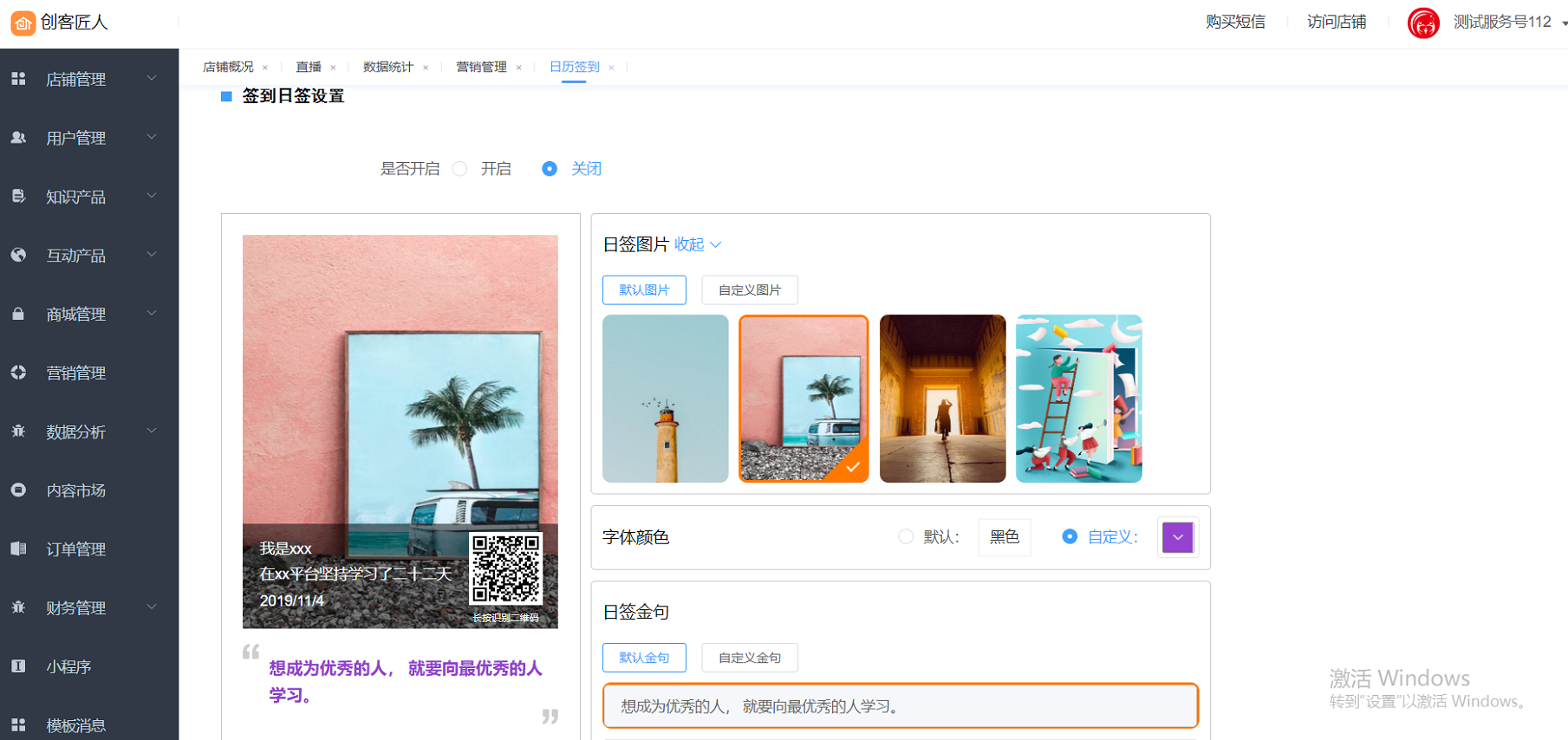Switch to the 数据统计 tab
This screenshot has width=1568, height=740.
pos(387,67)
